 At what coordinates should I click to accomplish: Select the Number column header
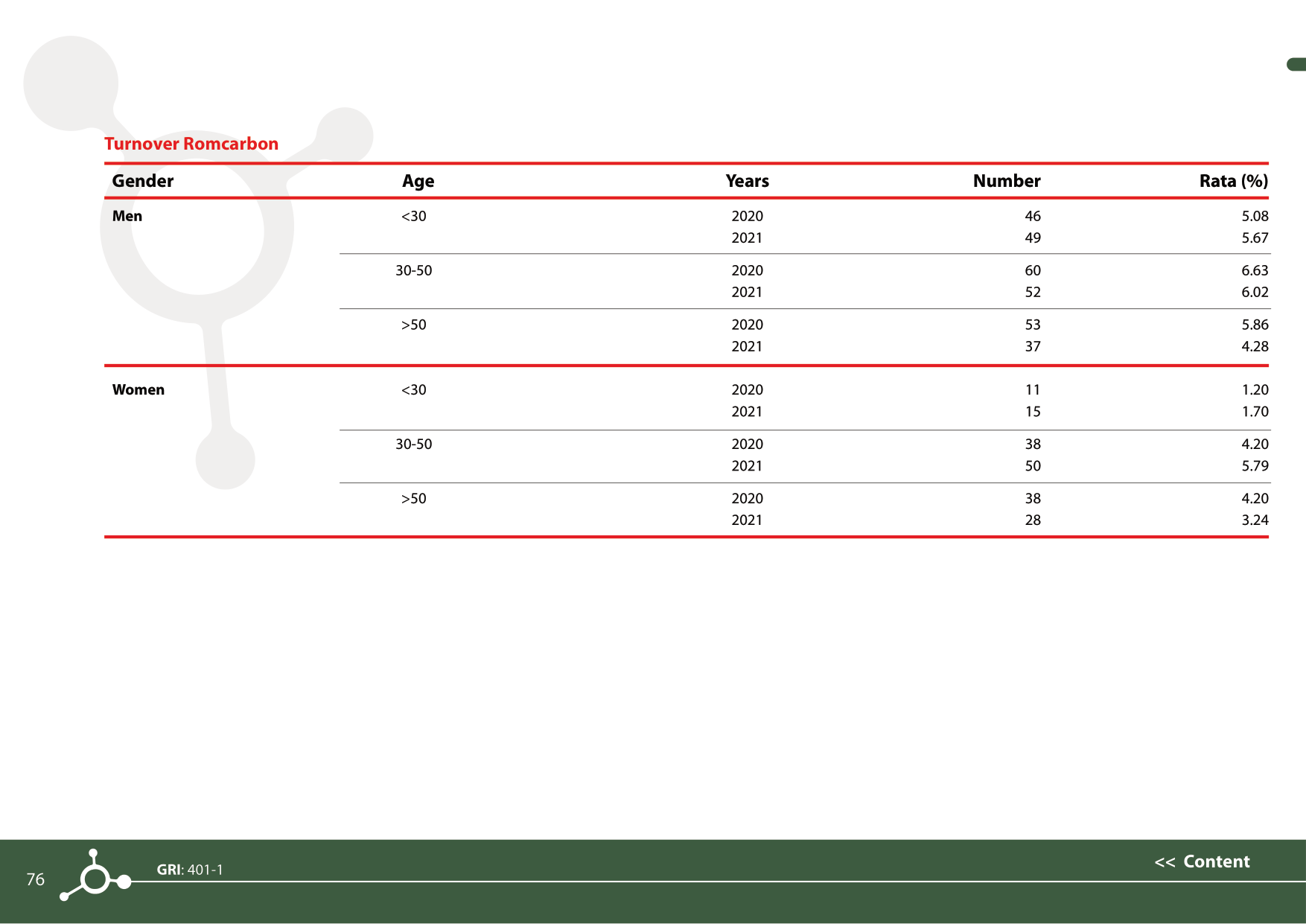[x=1006, y=181]
